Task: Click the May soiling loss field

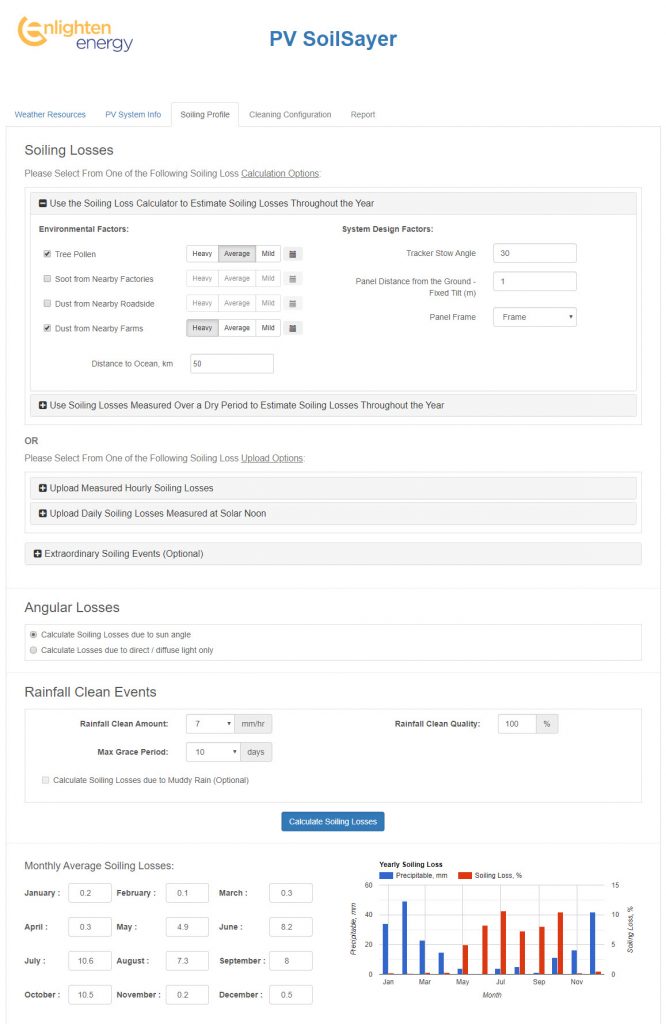Action: coord(187,927)
